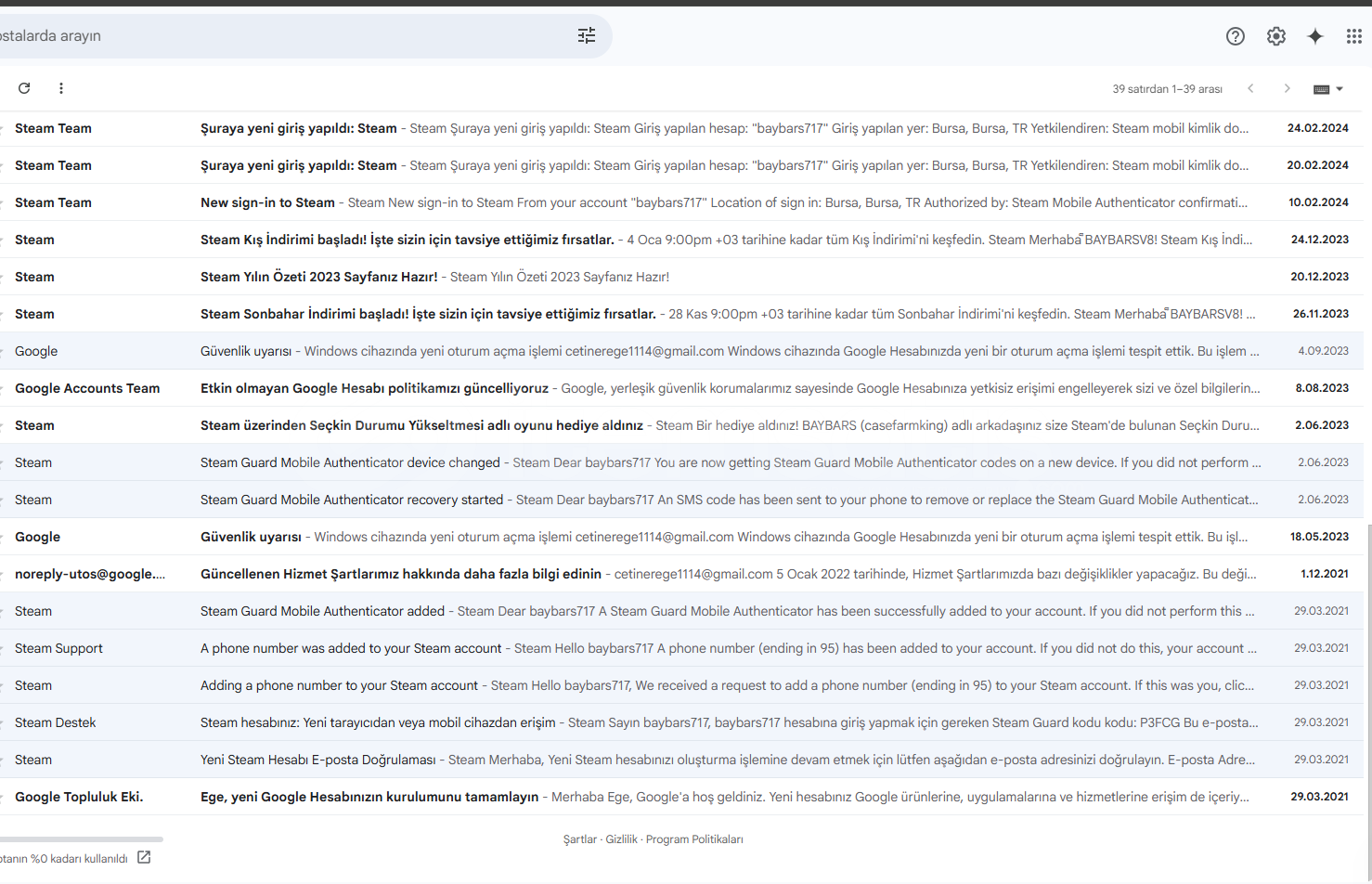
Task: Click sender Steam Support
Action: point(58,648)
